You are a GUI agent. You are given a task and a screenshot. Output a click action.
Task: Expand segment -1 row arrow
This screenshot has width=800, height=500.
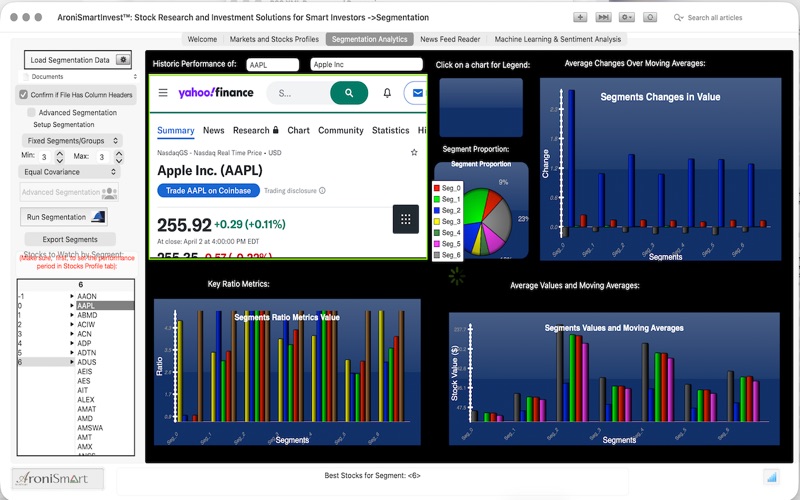pyautogui.click(x=72, y=296)
